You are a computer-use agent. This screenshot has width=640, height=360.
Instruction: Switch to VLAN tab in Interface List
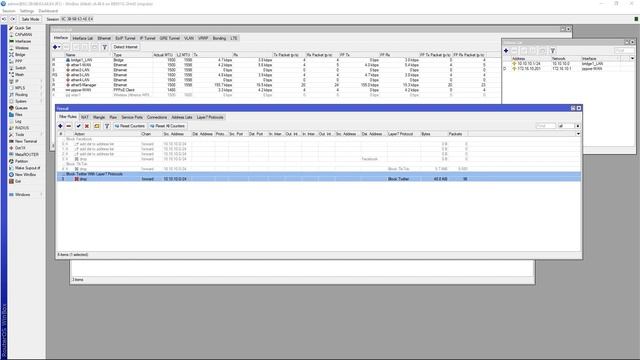point(189,38)
